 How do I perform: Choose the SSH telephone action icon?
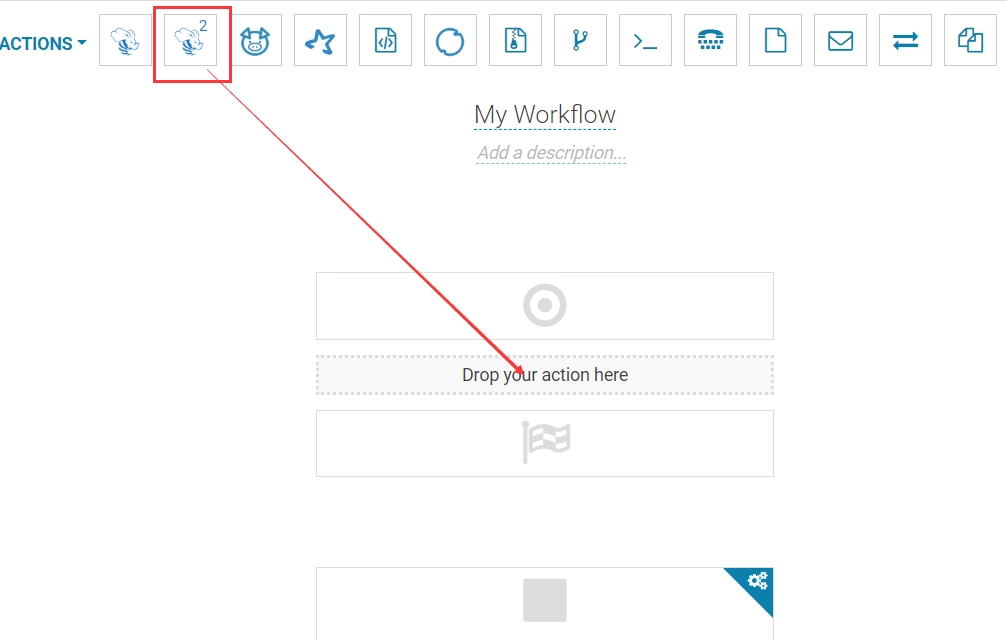(710, 41)
